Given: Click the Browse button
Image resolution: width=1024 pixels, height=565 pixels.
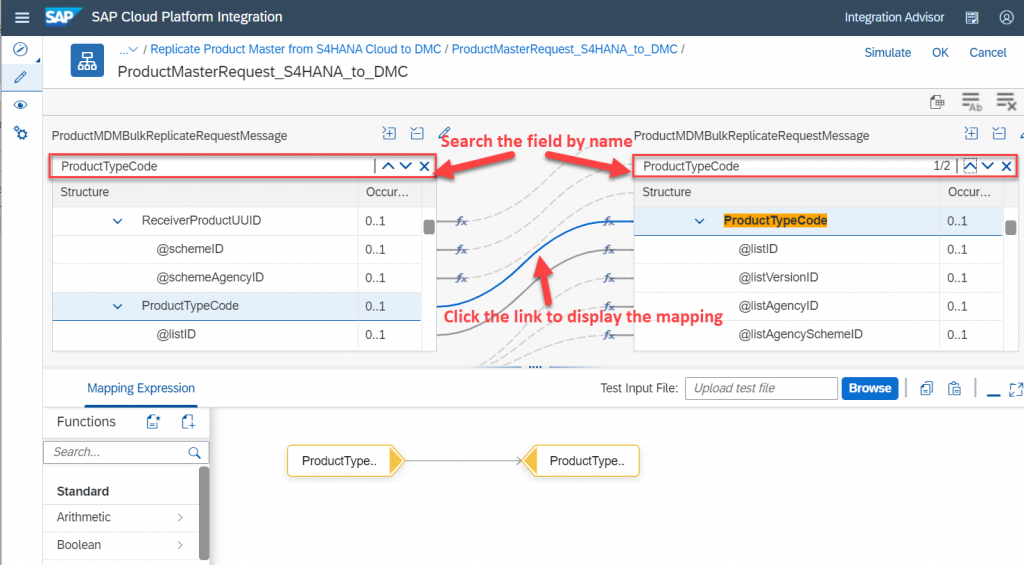Looking at the screenshot, I should 870,389.
